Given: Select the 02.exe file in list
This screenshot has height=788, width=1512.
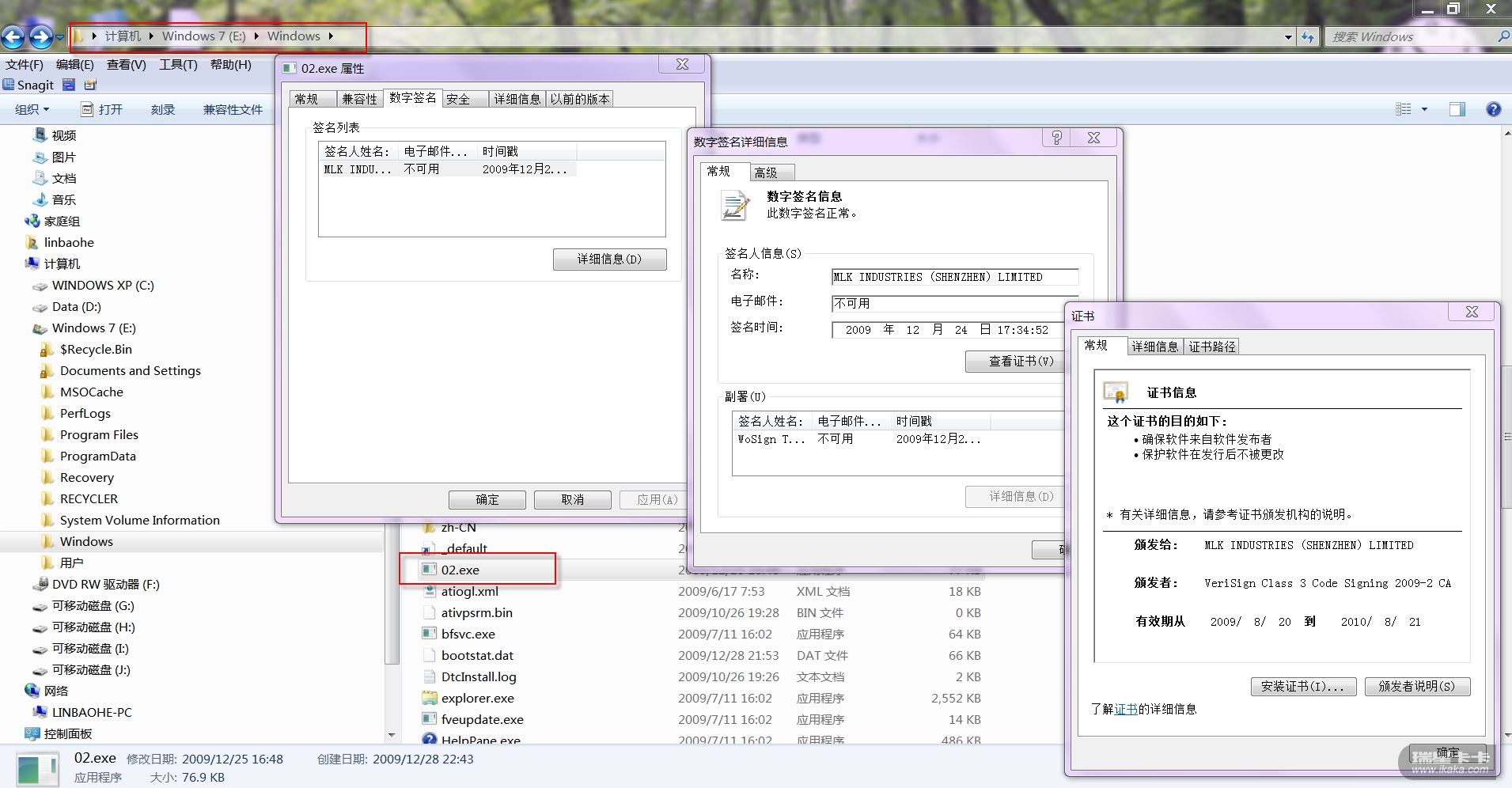Looking at the screenshot, I should [x=460, y=570].
